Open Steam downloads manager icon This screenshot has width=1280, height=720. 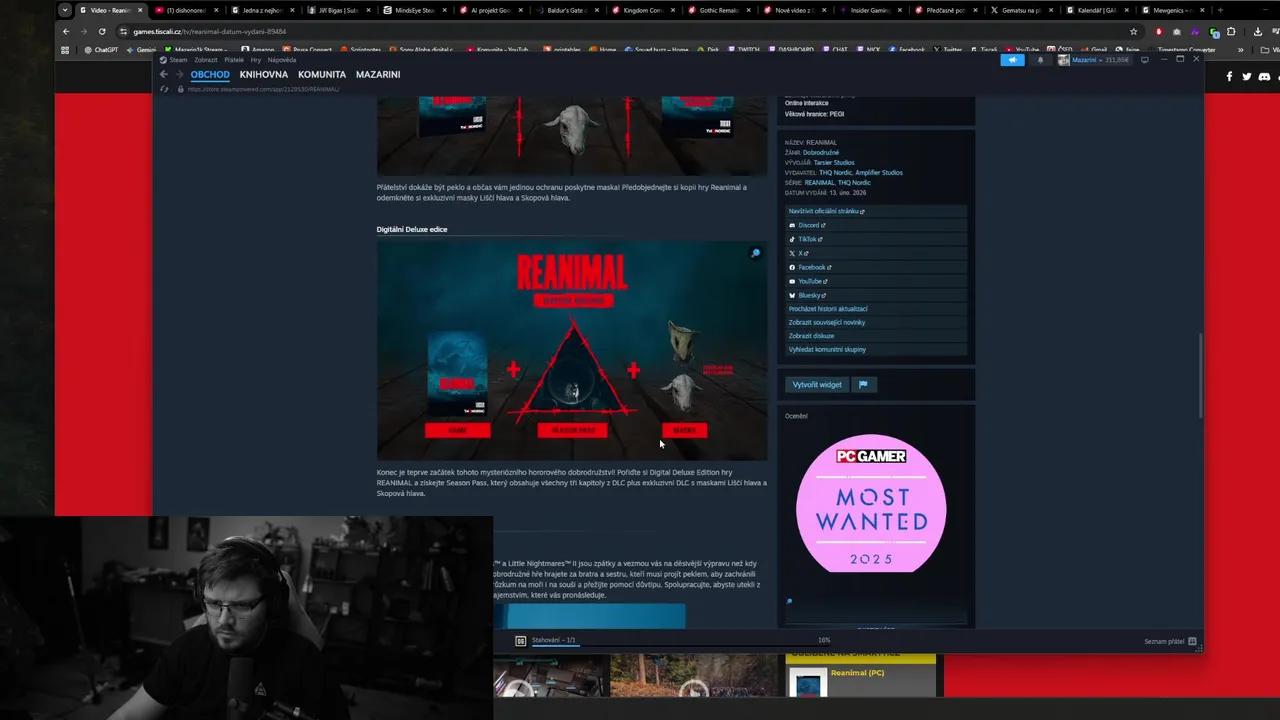click(521, 640)
